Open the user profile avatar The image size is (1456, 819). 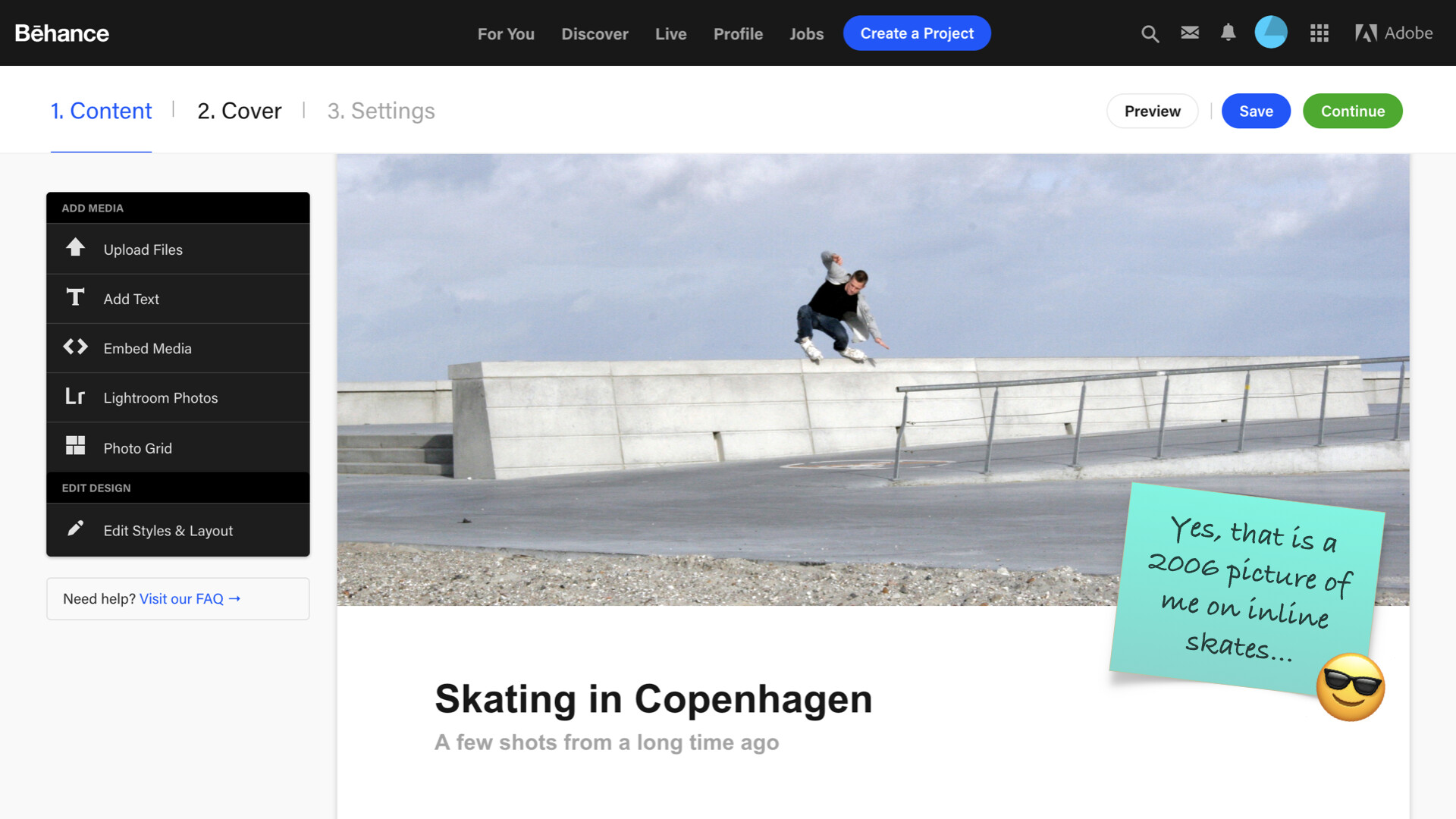[1271, 33]
